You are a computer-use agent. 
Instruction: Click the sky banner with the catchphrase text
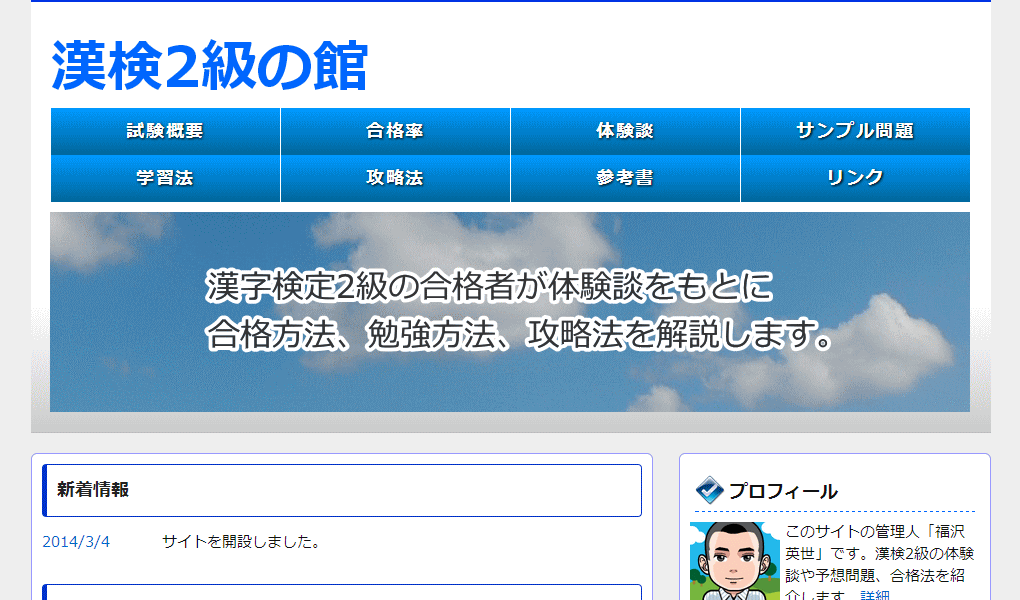coord(510,311)
